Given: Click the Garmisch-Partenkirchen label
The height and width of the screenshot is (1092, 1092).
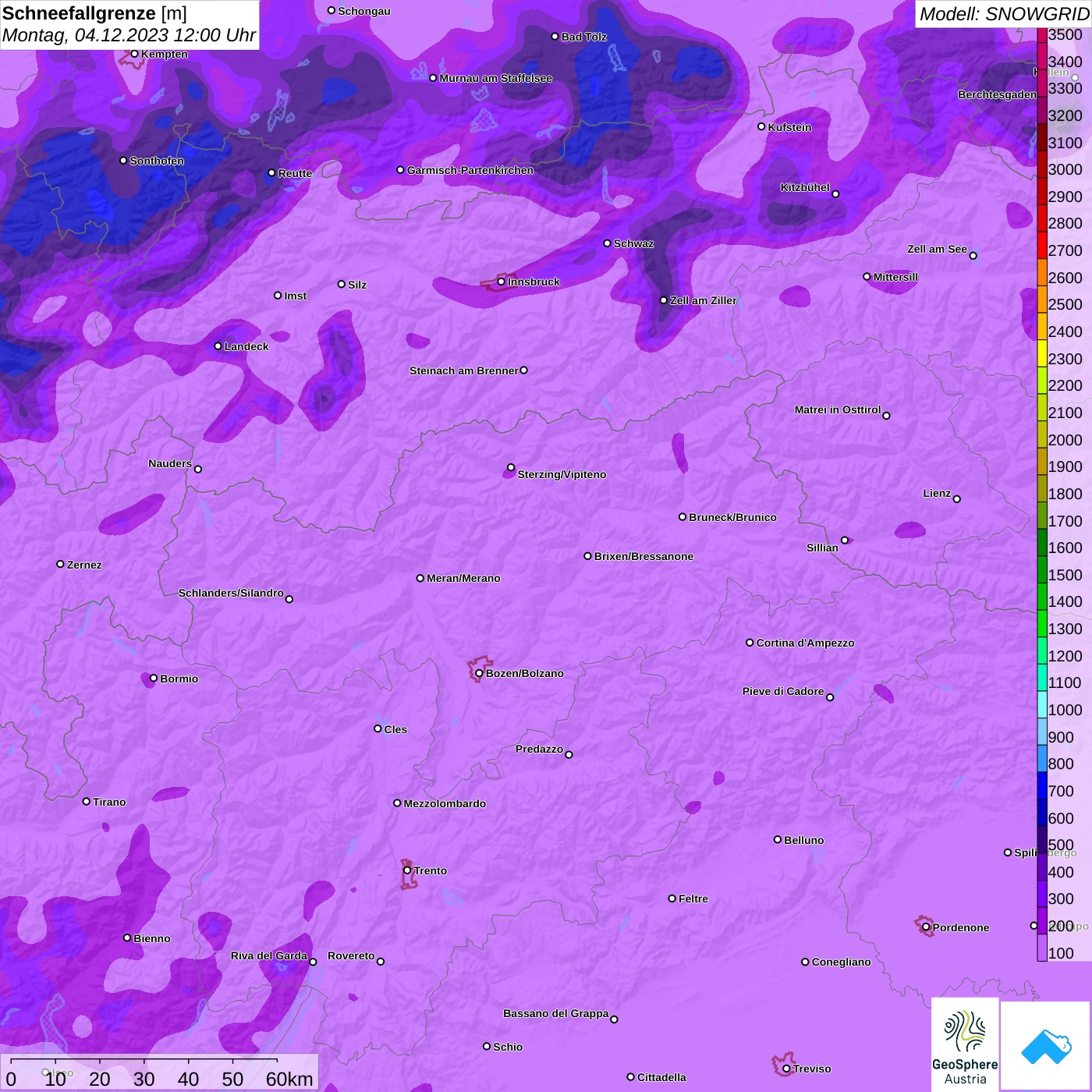Looking at the screenshot, I should tap(470, 170).
